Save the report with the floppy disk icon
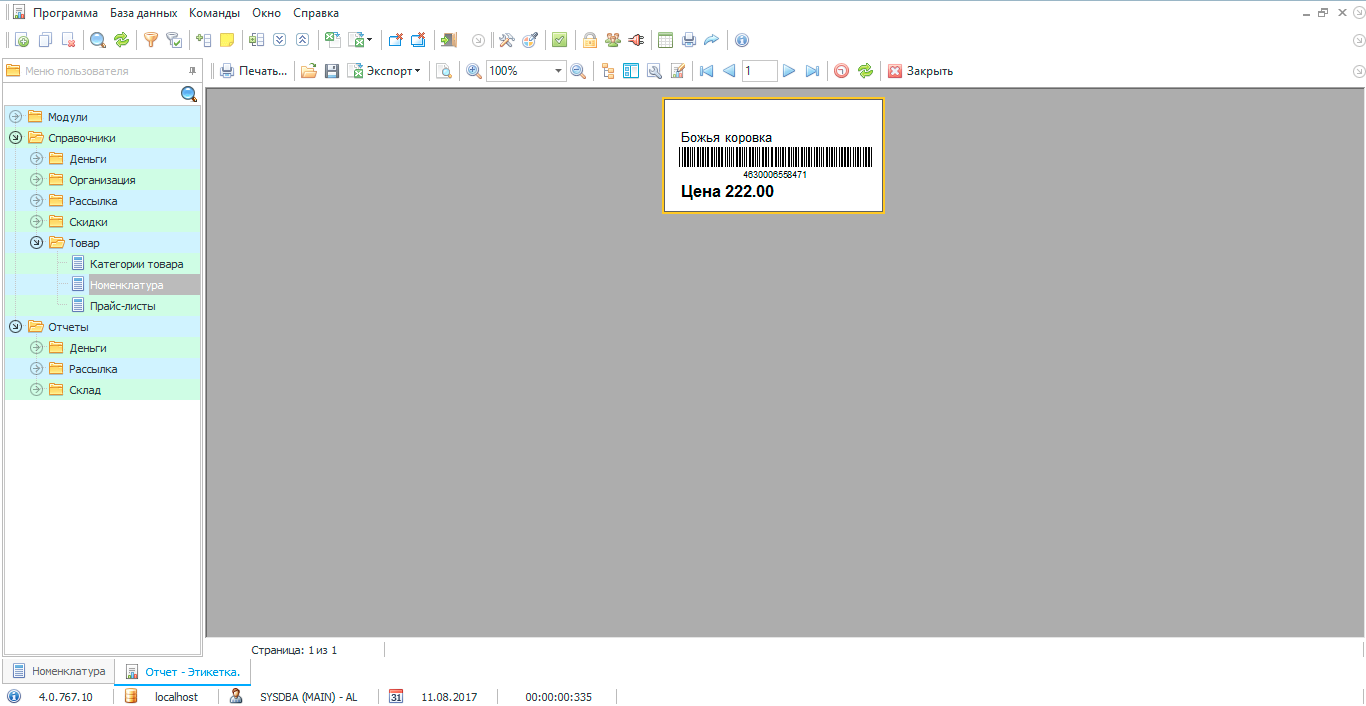Screen dimensions: 1366x706 pos(332,71)
